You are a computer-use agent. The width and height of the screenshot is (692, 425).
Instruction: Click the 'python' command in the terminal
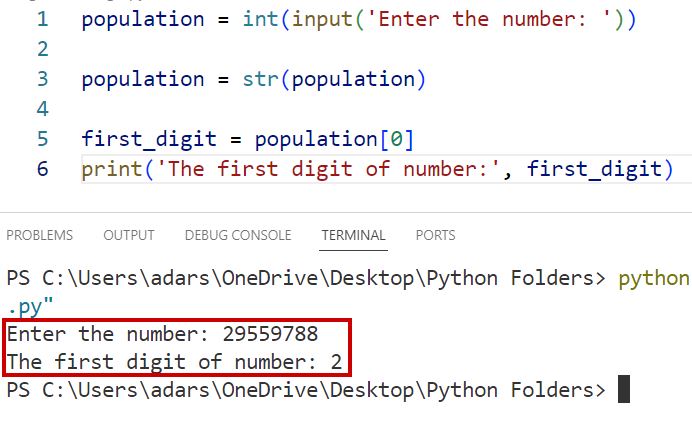(654, 279)
